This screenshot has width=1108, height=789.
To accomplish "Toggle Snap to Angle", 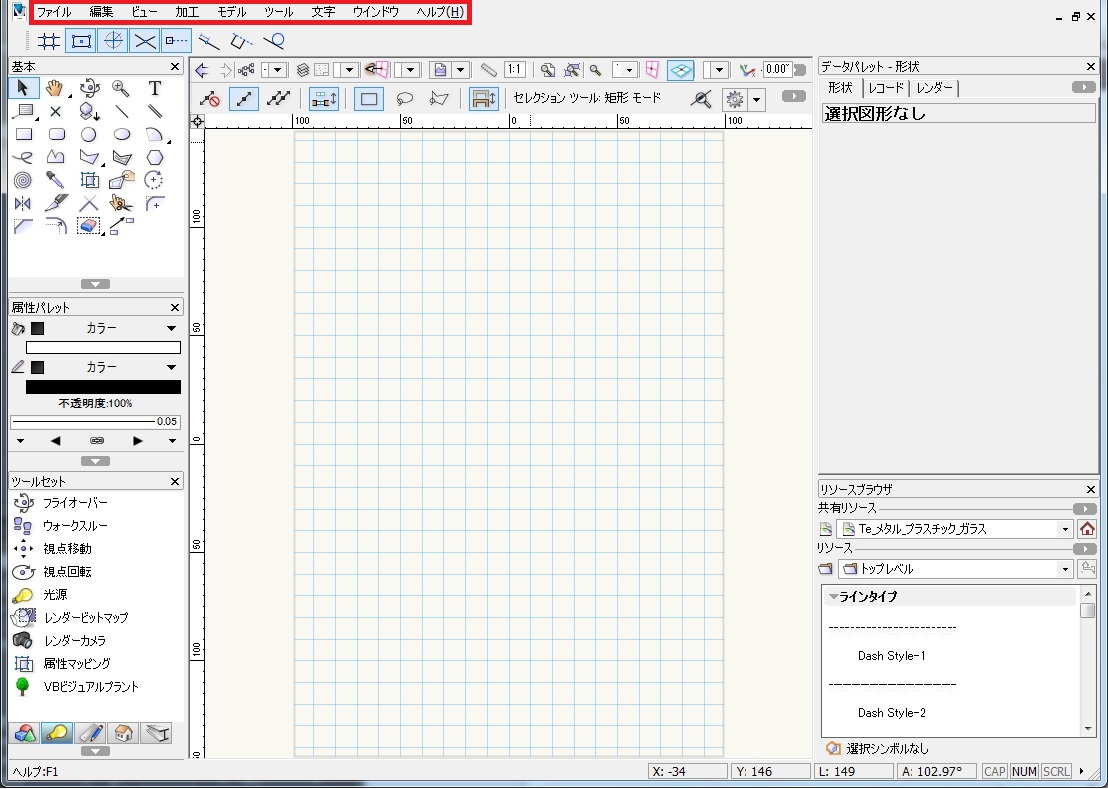I will click(112, 41).
